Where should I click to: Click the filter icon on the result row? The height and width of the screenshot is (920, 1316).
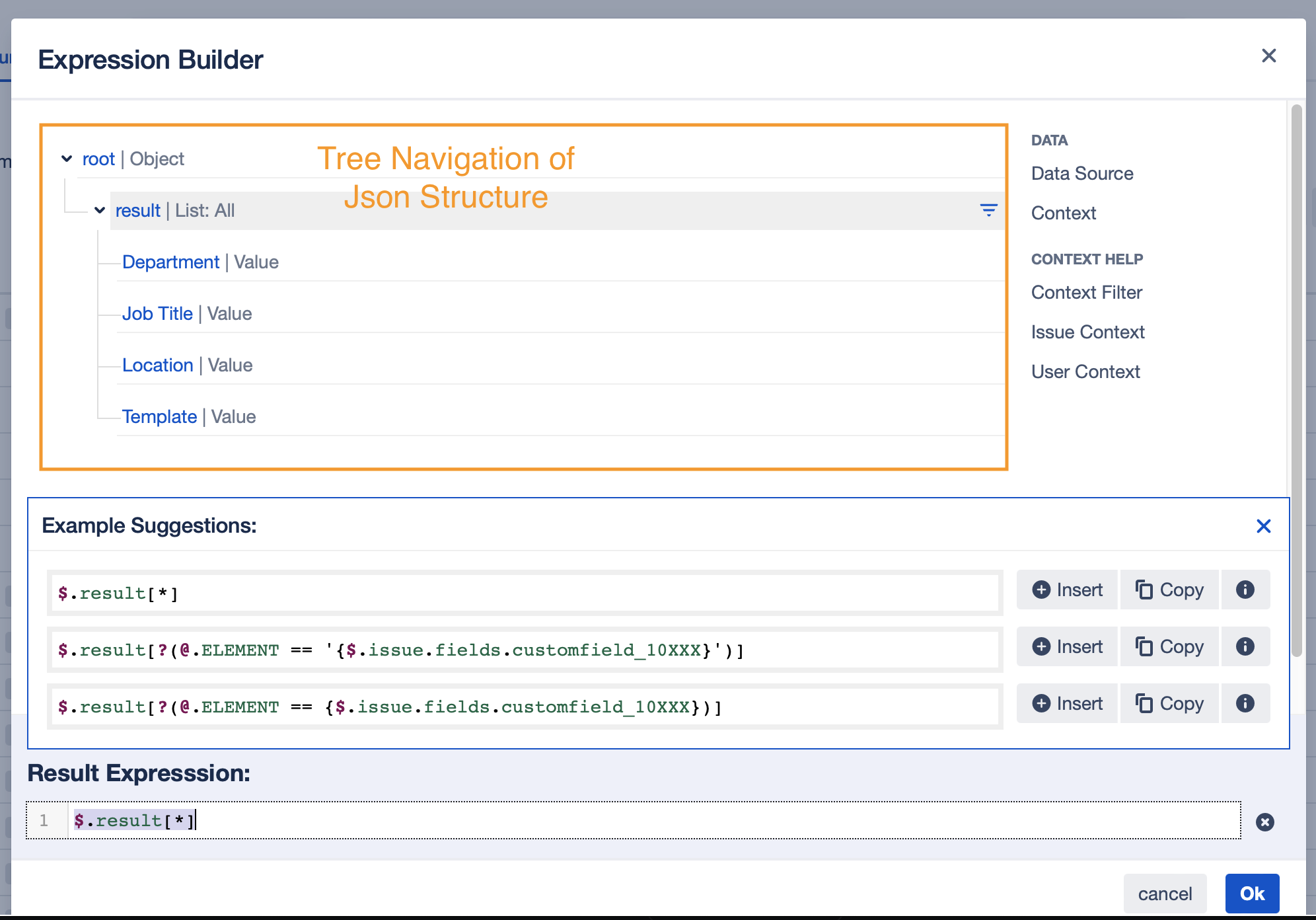point(988,210)
